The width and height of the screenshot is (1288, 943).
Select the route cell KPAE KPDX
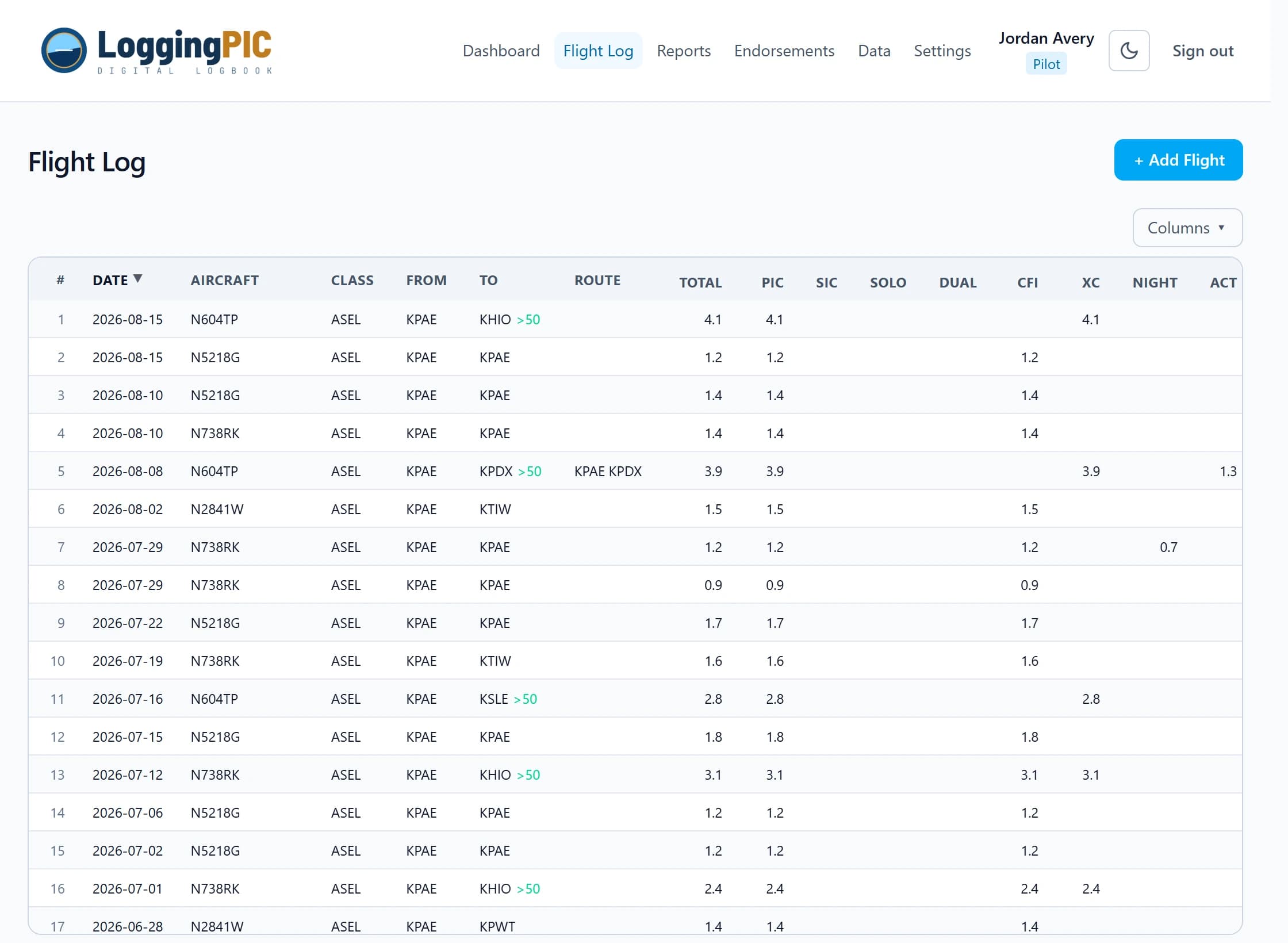tap(608, 471)
